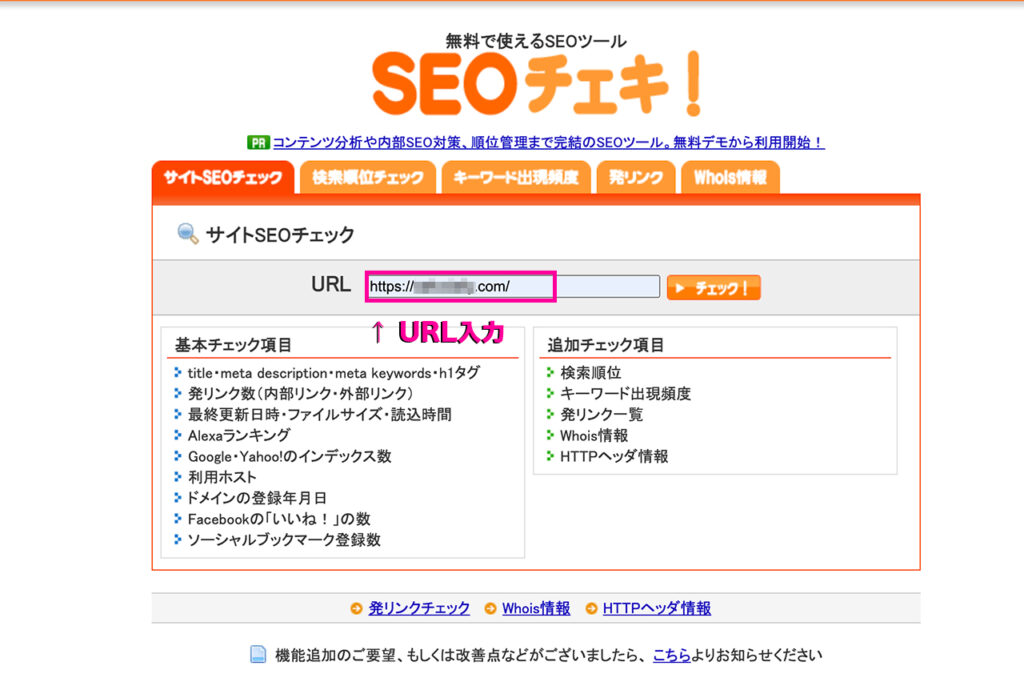Viewport: 1024px width, 686px height.
Task: Open the 発リンクチェック footer link
Action: [x=419, y=608]
